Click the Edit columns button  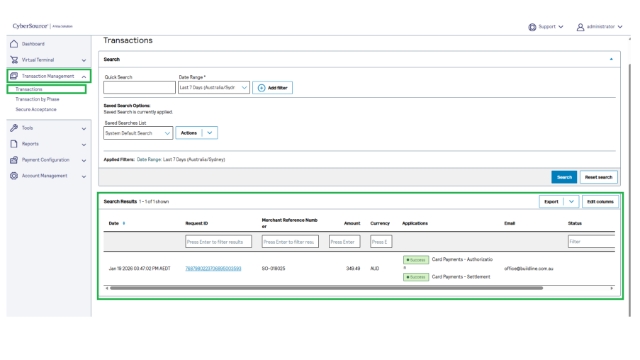tap(600, 201)
